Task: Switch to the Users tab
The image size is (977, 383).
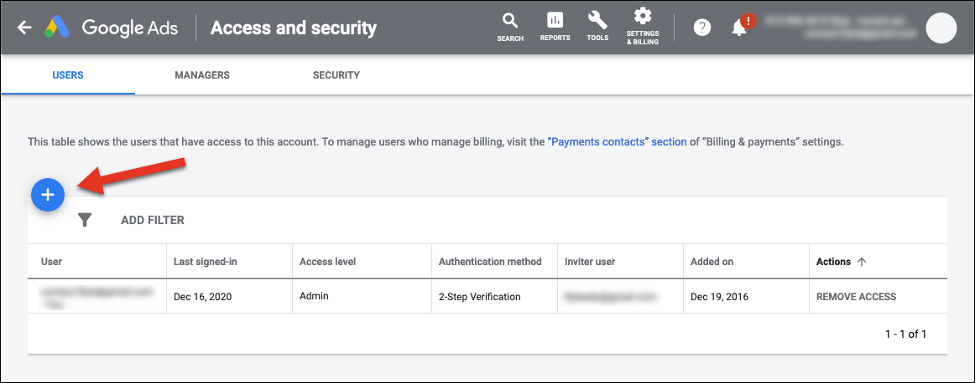Action: pyautogui.click(x=68, y=75)
